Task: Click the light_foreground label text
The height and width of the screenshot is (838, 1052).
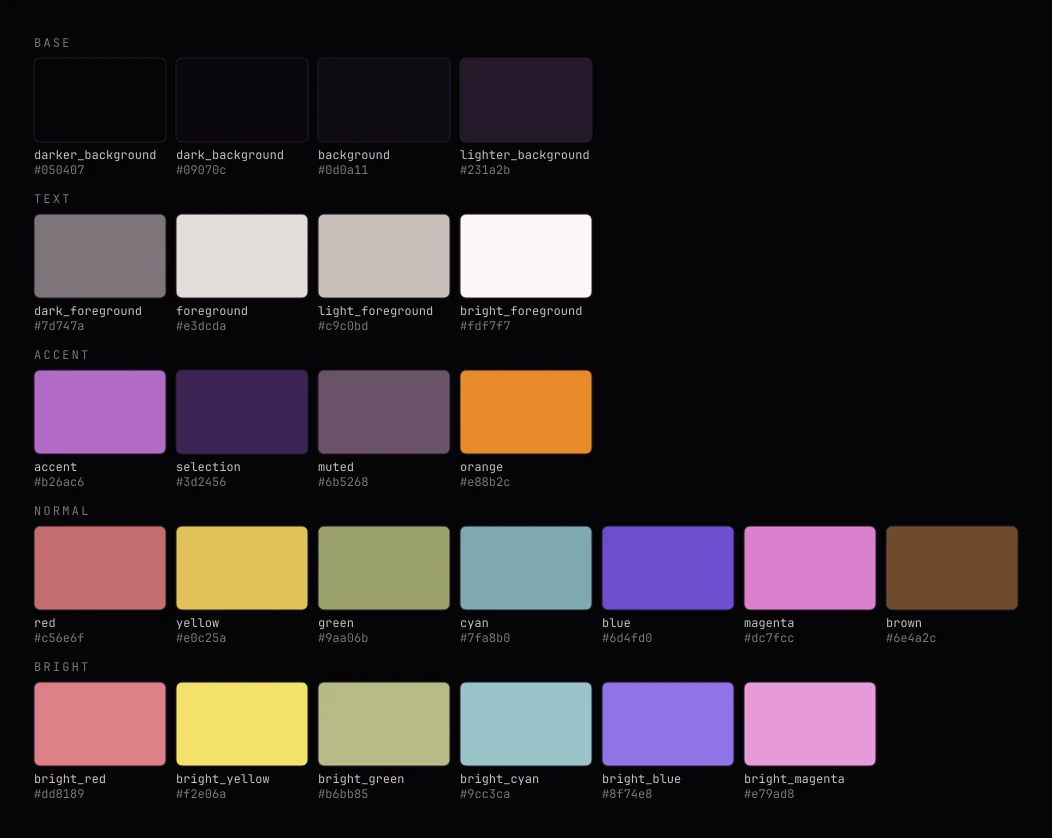Action: point(376,311)
